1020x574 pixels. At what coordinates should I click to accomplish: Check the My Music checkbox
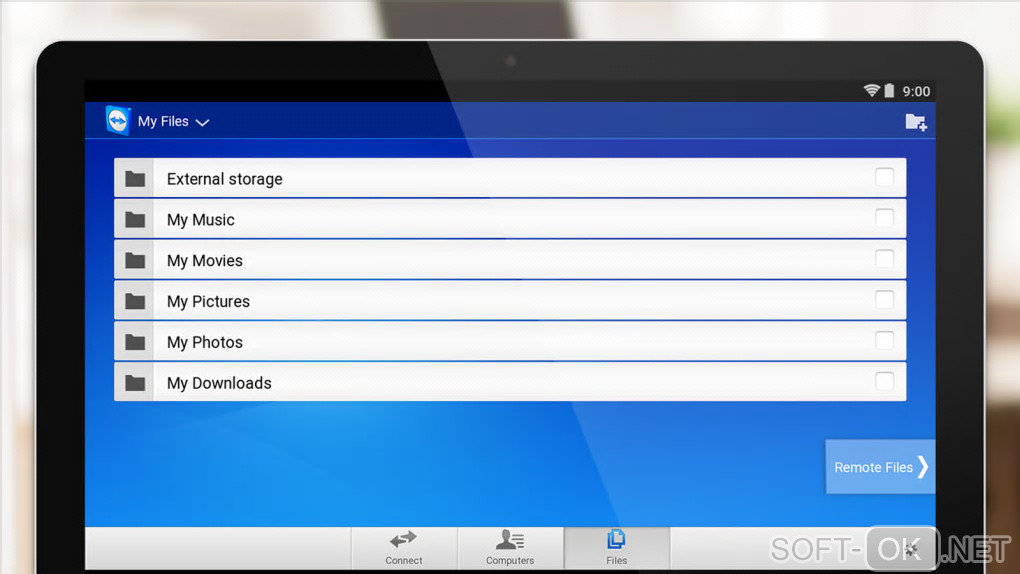coord(884,218)
